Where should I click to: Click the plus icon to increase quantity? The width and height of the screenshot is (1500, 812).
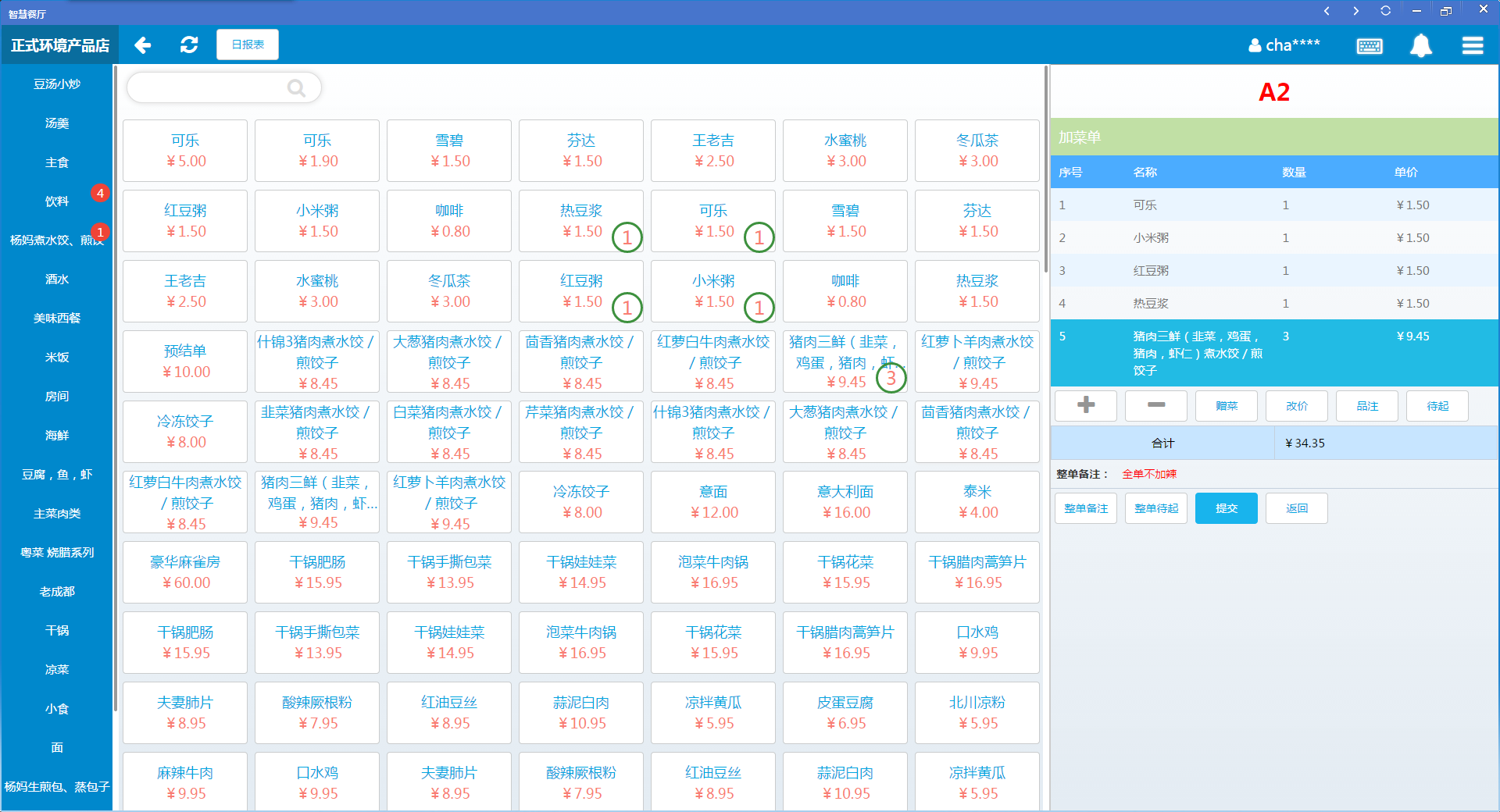pyautogui.click(x=1085, y=405)
